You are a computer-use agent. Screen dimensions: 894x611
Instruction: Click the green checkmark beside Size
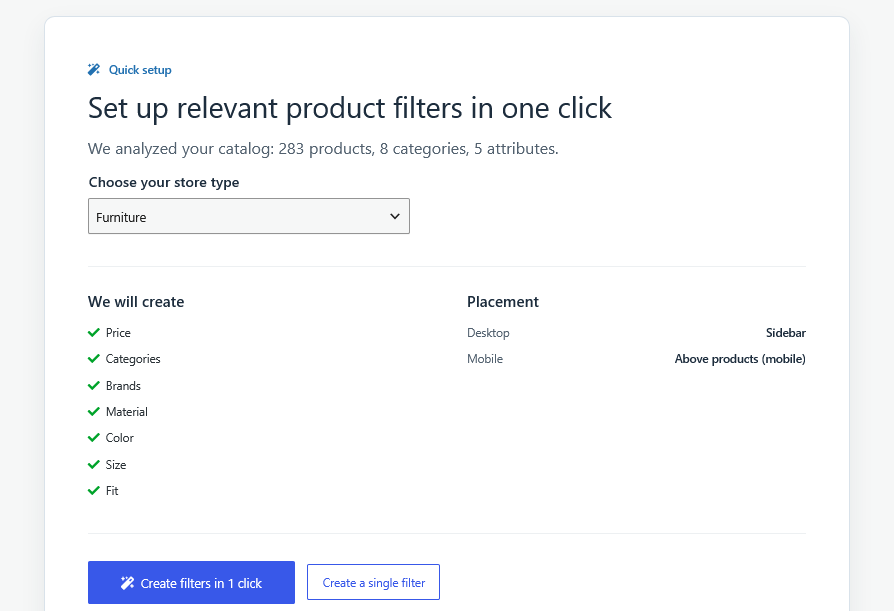94,465
